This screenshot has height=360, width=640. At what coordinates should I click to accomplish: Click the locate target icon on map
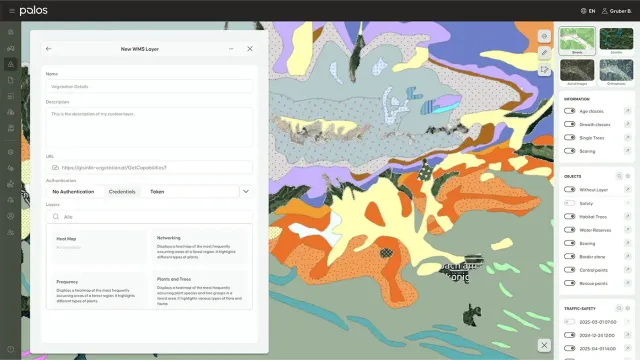click(x=544, y=36)
